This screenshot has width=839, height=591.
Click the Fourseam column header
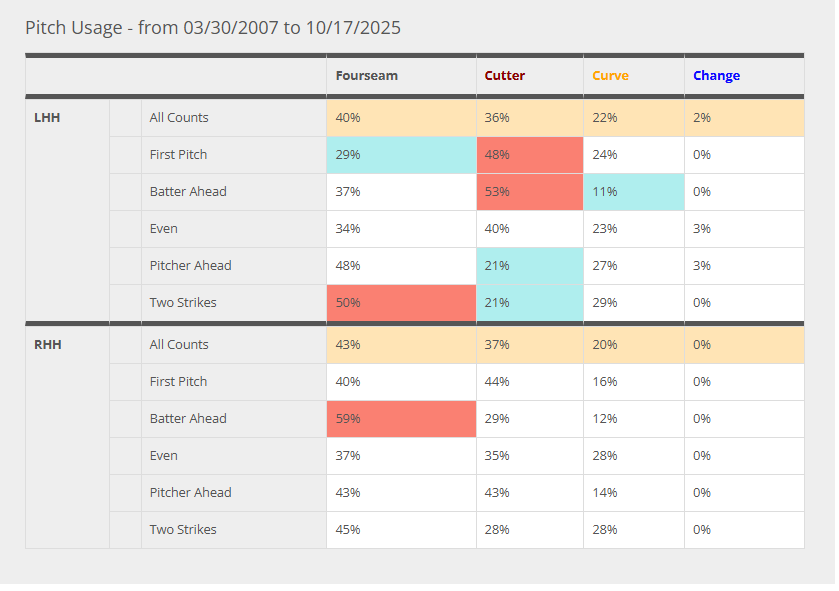pyautogui.click(x=366, y=75)
